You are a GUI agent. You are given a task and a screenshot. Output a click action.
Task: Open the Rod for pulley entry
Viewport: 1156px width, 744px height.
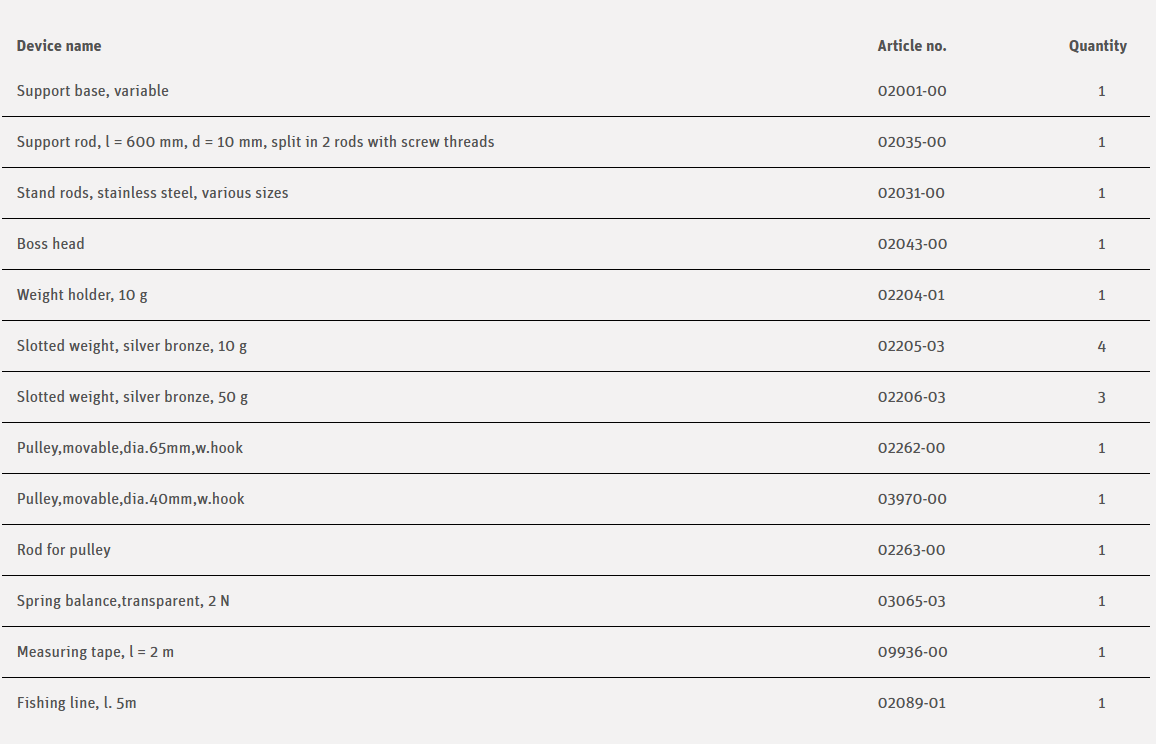tap(64, 550)
